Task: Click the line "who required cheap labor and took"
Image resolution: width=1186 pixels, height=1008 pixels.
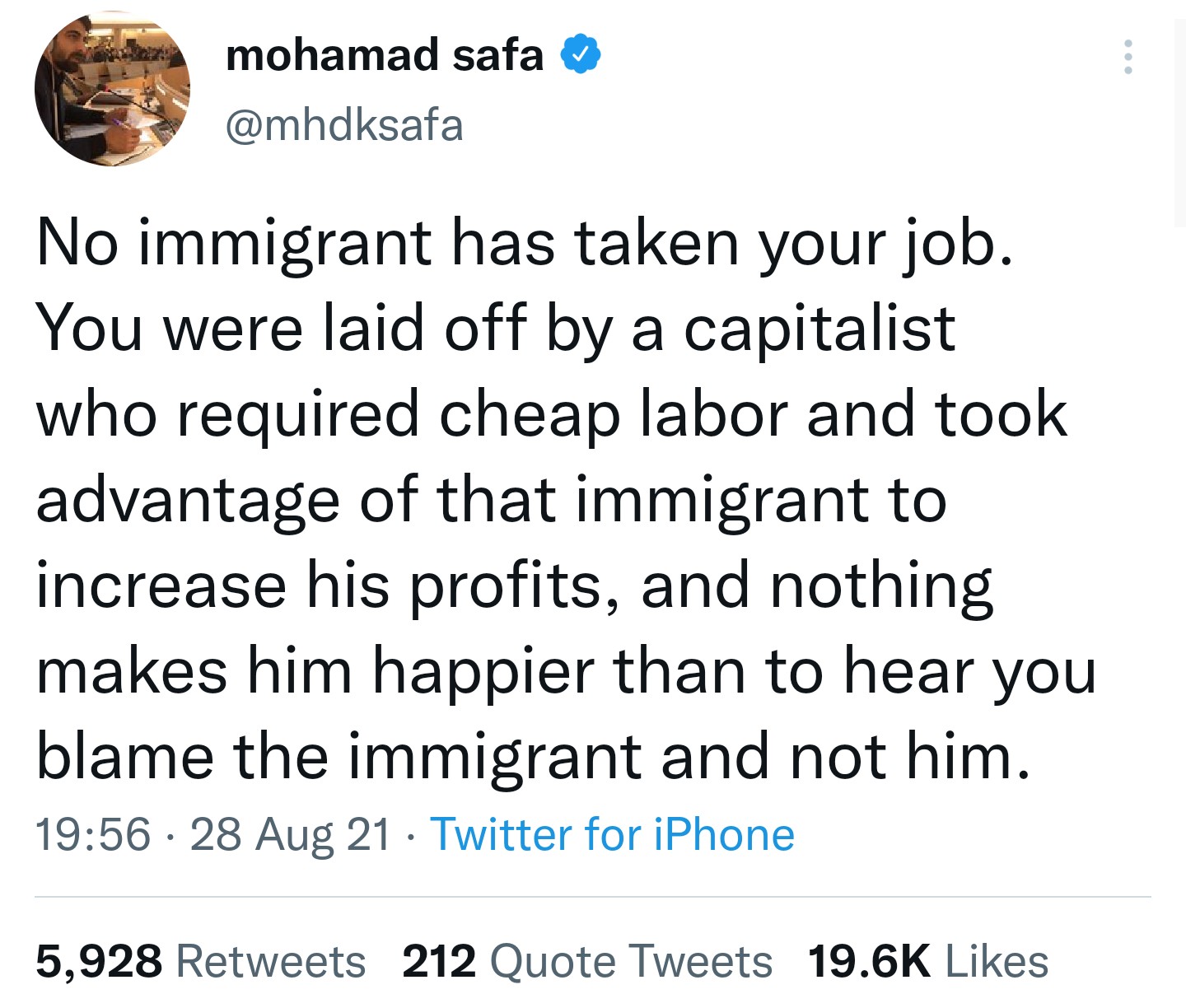Action: tap(552, 414)
